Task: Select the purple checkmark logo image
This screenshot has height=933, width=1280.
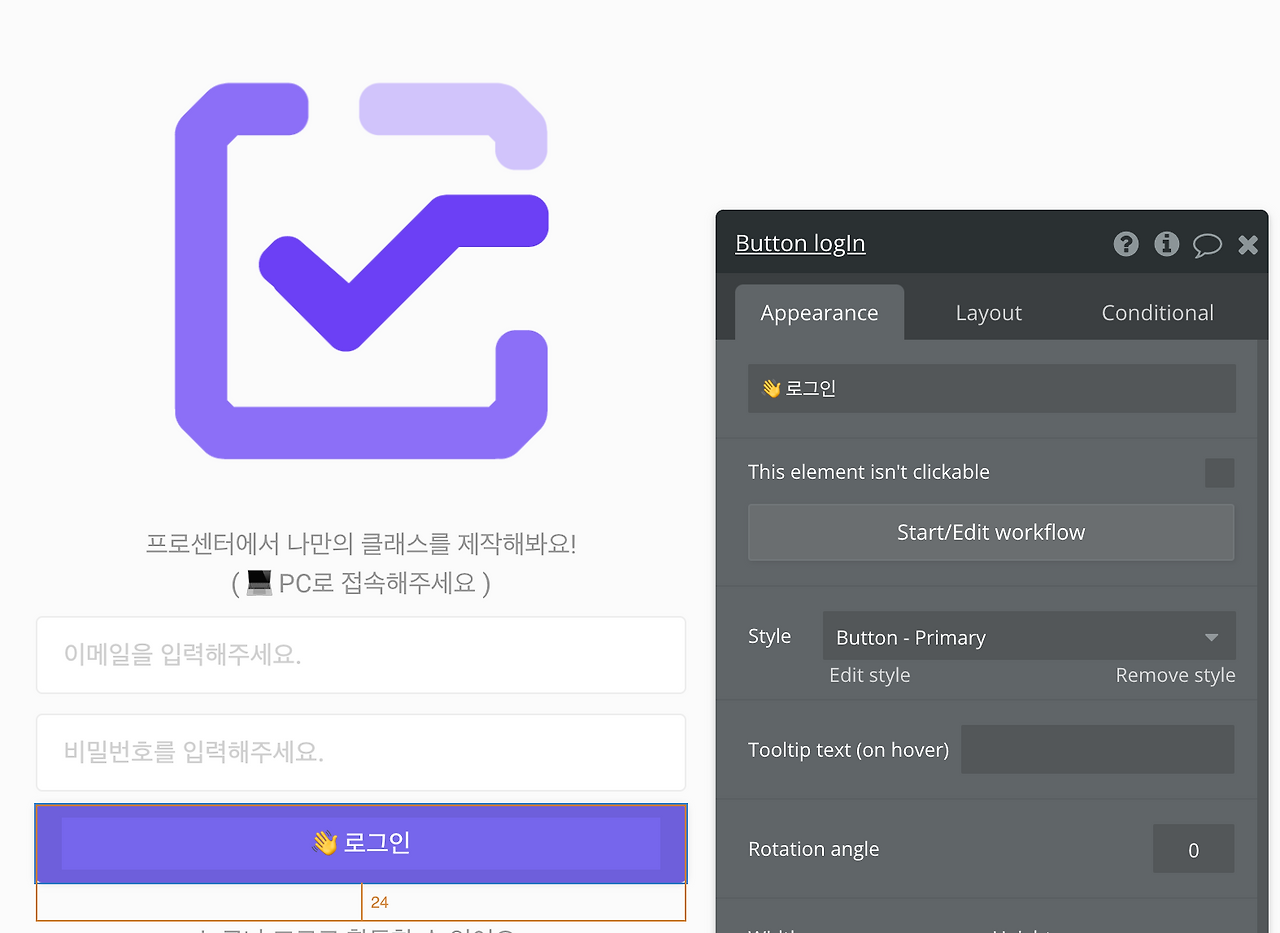Action: point(361,271)
